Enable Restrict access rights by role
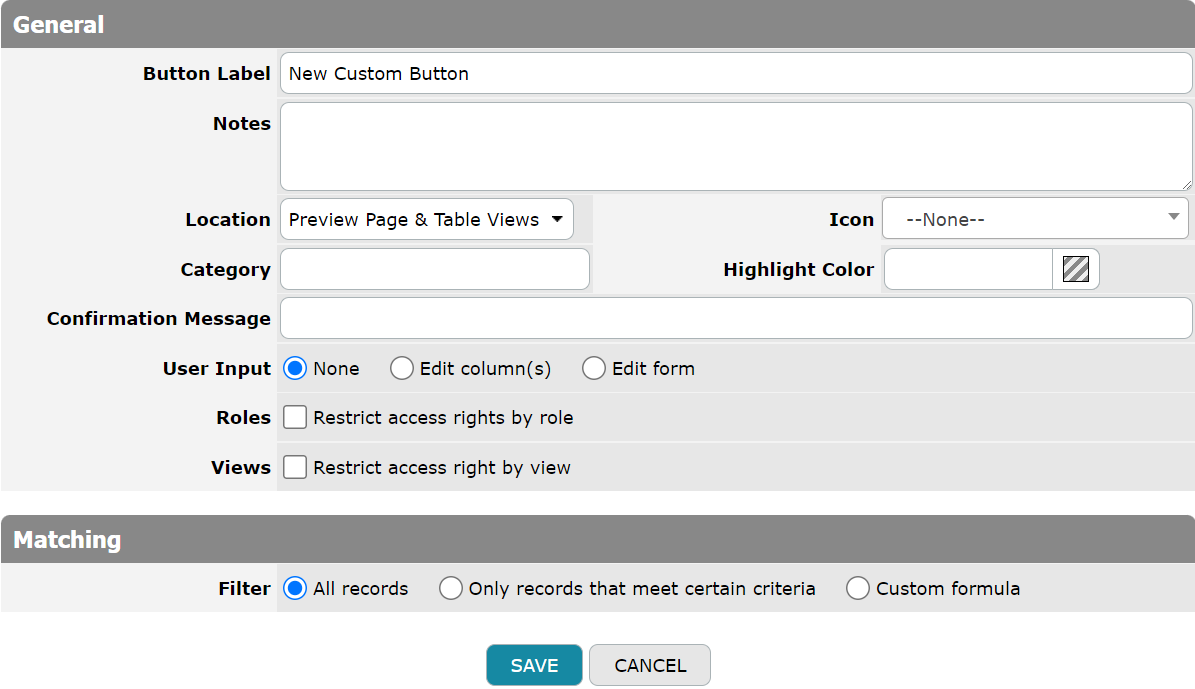The width and height of the screenshot is (1195, 689). point(295,418)
